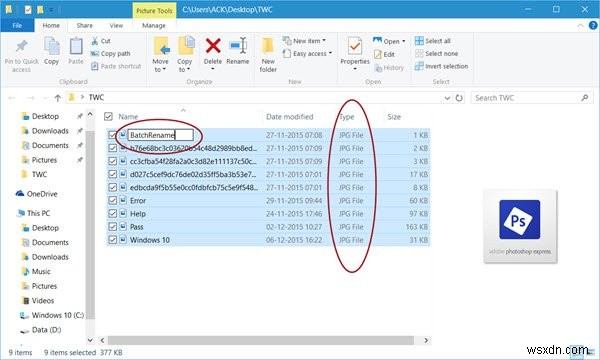600x360 pixels.
Task: Sort by the Type column header
Action: [347, 117]
